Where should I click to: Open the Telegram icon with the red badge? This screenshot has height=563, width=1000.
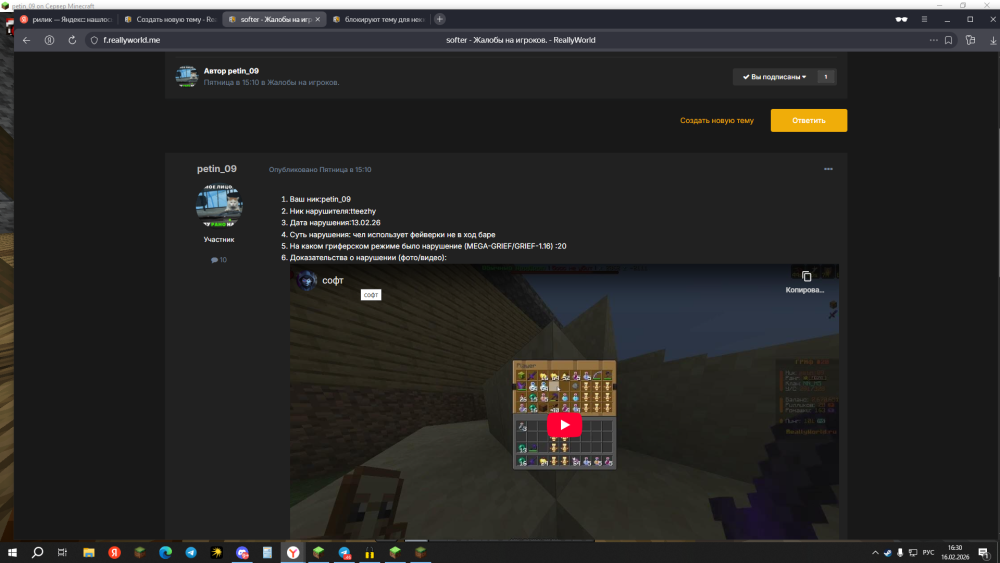click(344, 553)
